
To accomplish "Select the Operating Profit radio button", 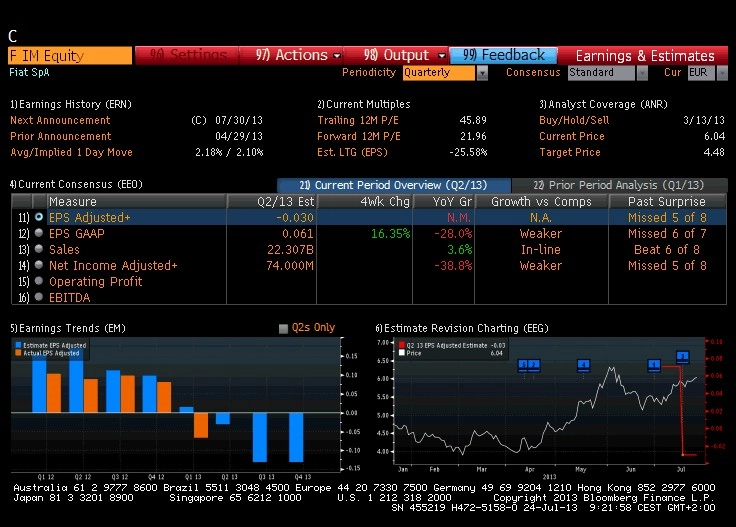I will pyautogui.click(x=39, y=281).
